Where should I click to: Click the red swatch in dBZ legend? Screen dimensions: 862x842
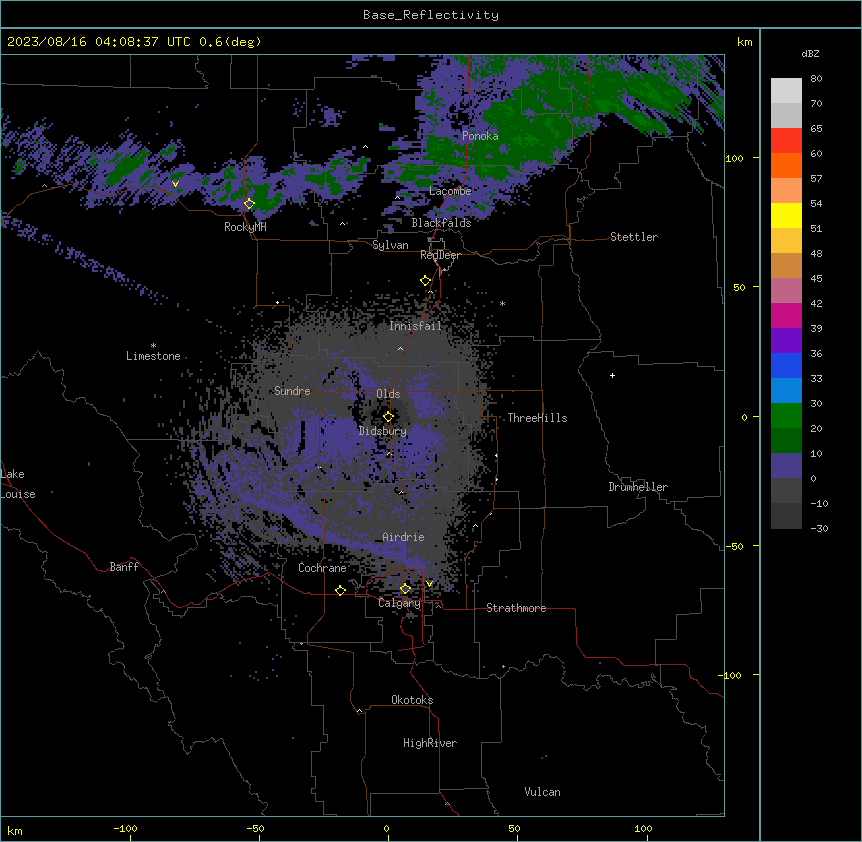[786, 141]
